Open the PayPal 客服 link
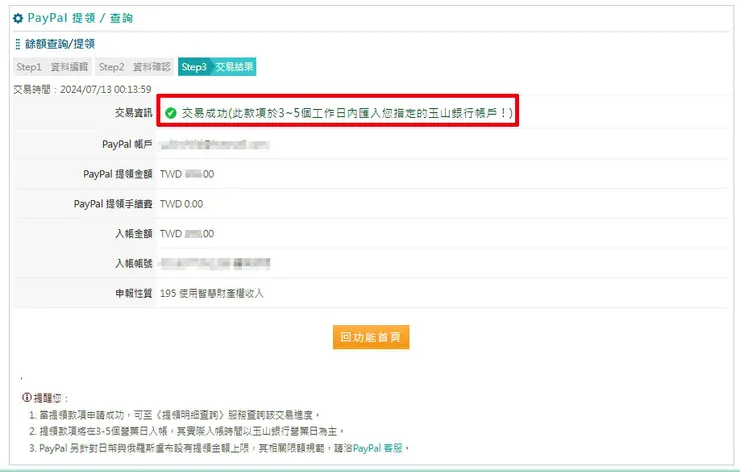 (378, 448)
